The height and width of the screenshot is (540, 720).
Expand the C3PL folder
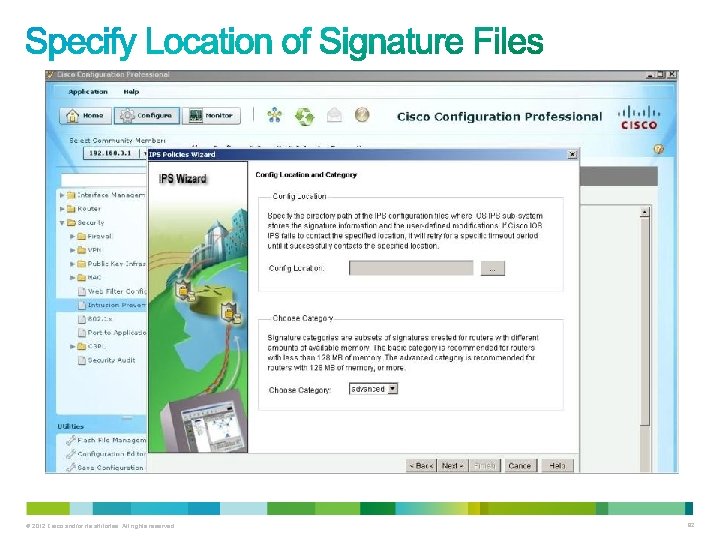(72, 346)
